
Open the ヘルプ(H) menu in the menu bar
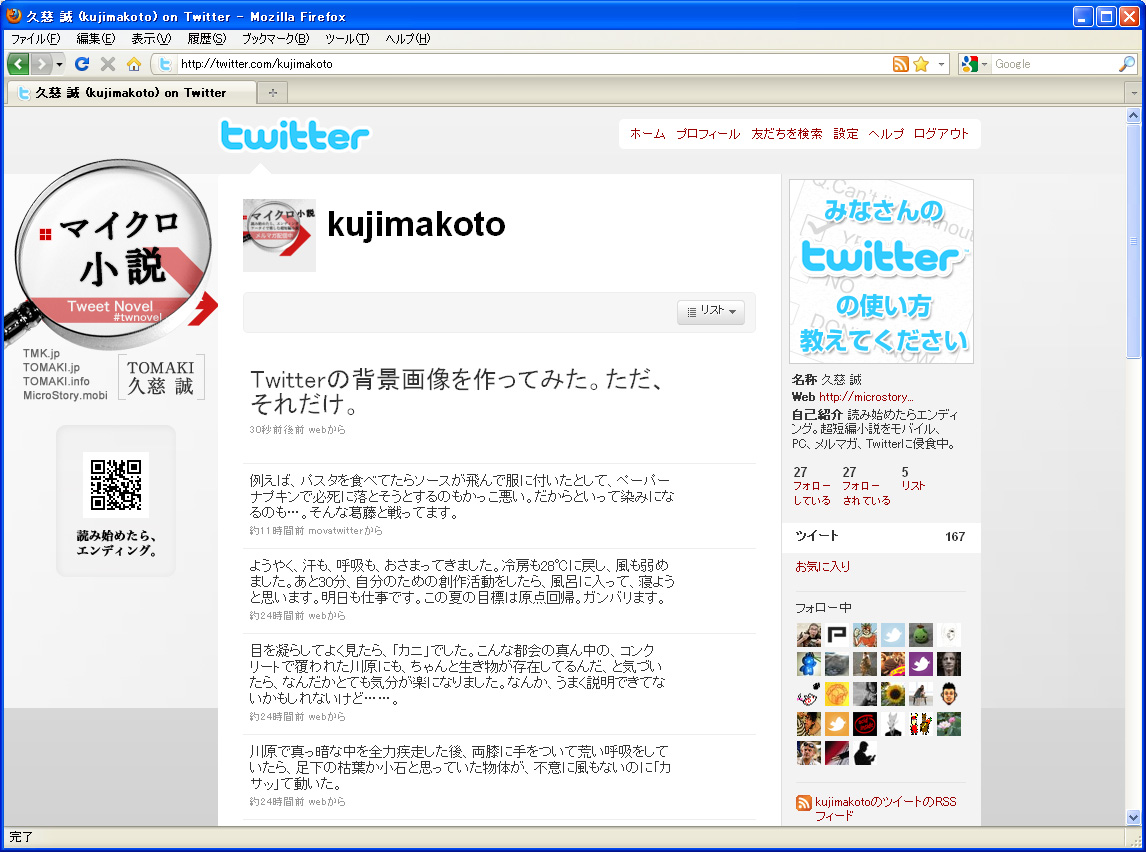[407, 39]
